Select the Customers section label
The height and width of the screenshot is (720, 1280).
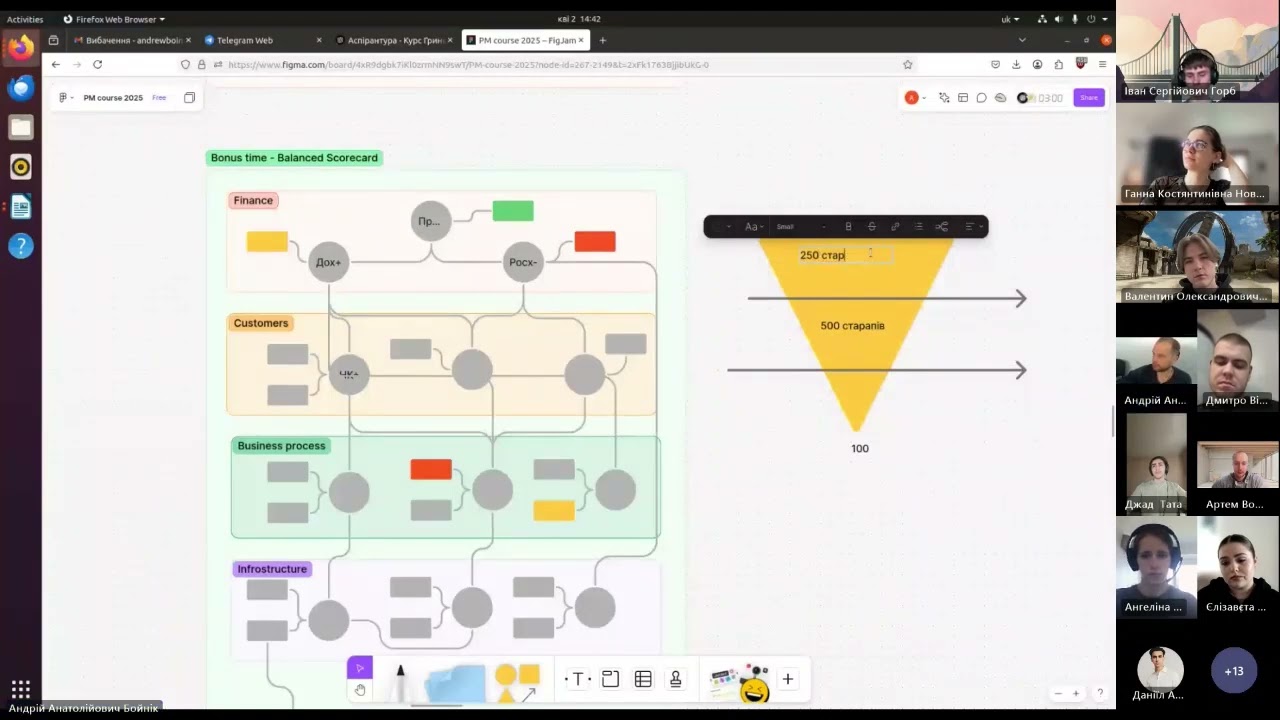coord(261,323)
